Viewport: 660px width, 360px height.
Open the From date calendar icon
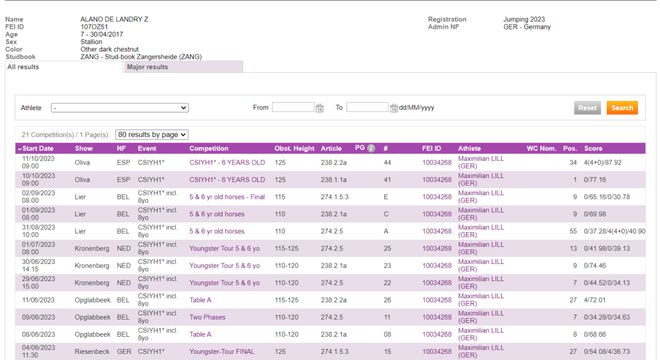[320, 108]
